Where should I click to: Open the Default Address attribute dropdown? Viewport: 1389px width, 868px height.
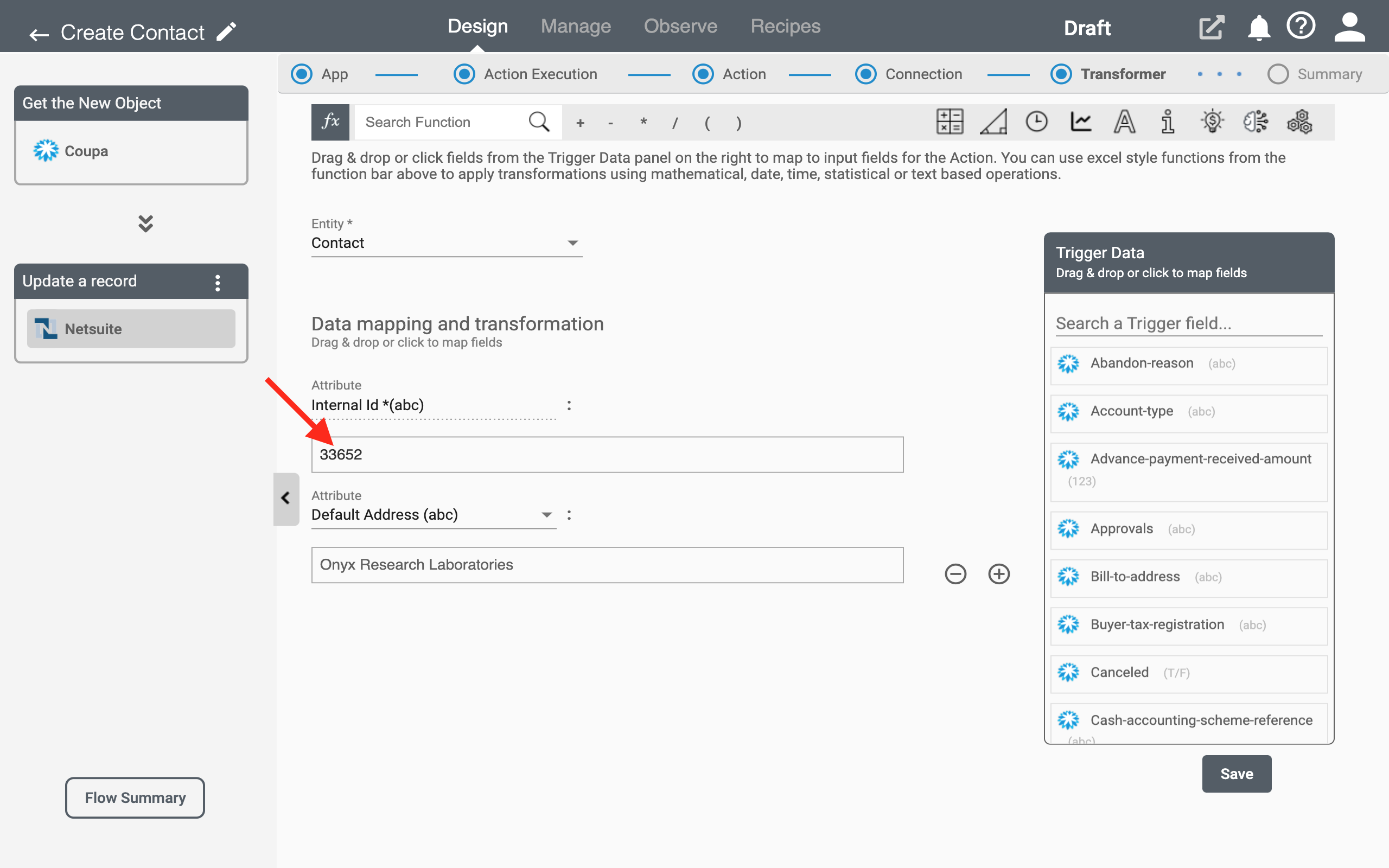click(x=434, y=515)
